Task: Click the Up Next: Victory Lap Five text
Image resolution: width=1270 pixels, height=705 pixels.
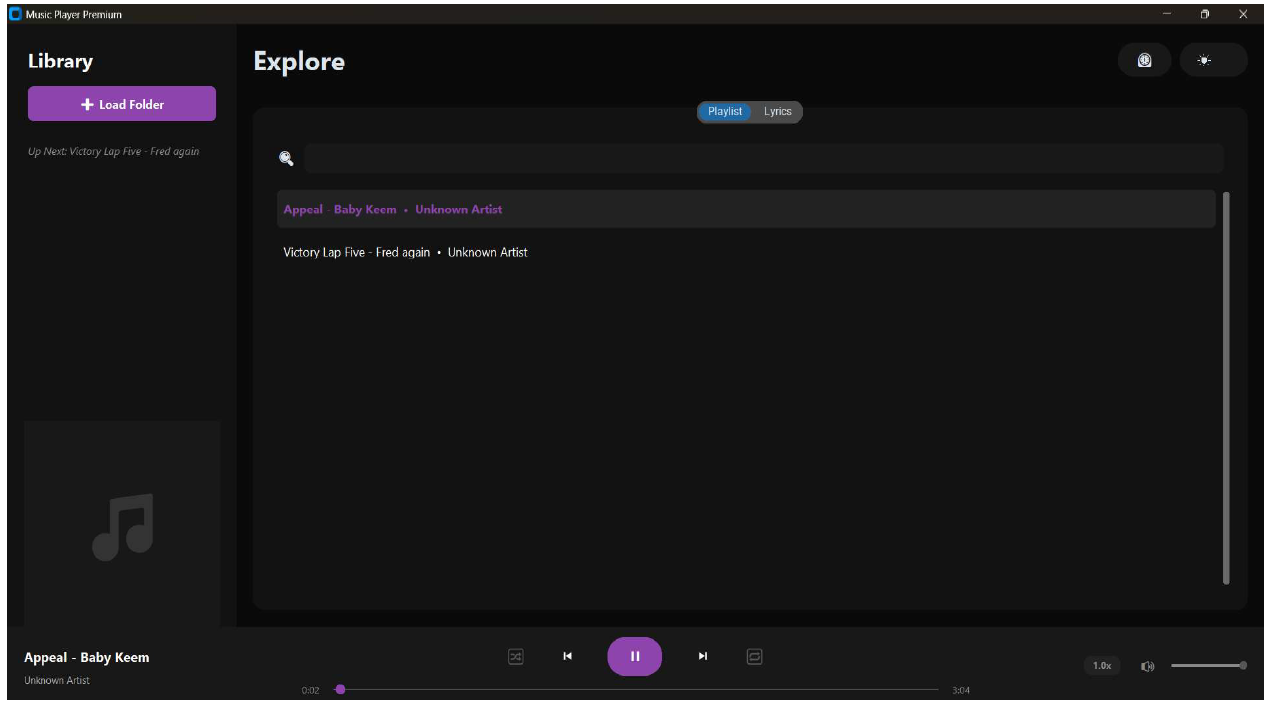Action: tap(114, 152)
